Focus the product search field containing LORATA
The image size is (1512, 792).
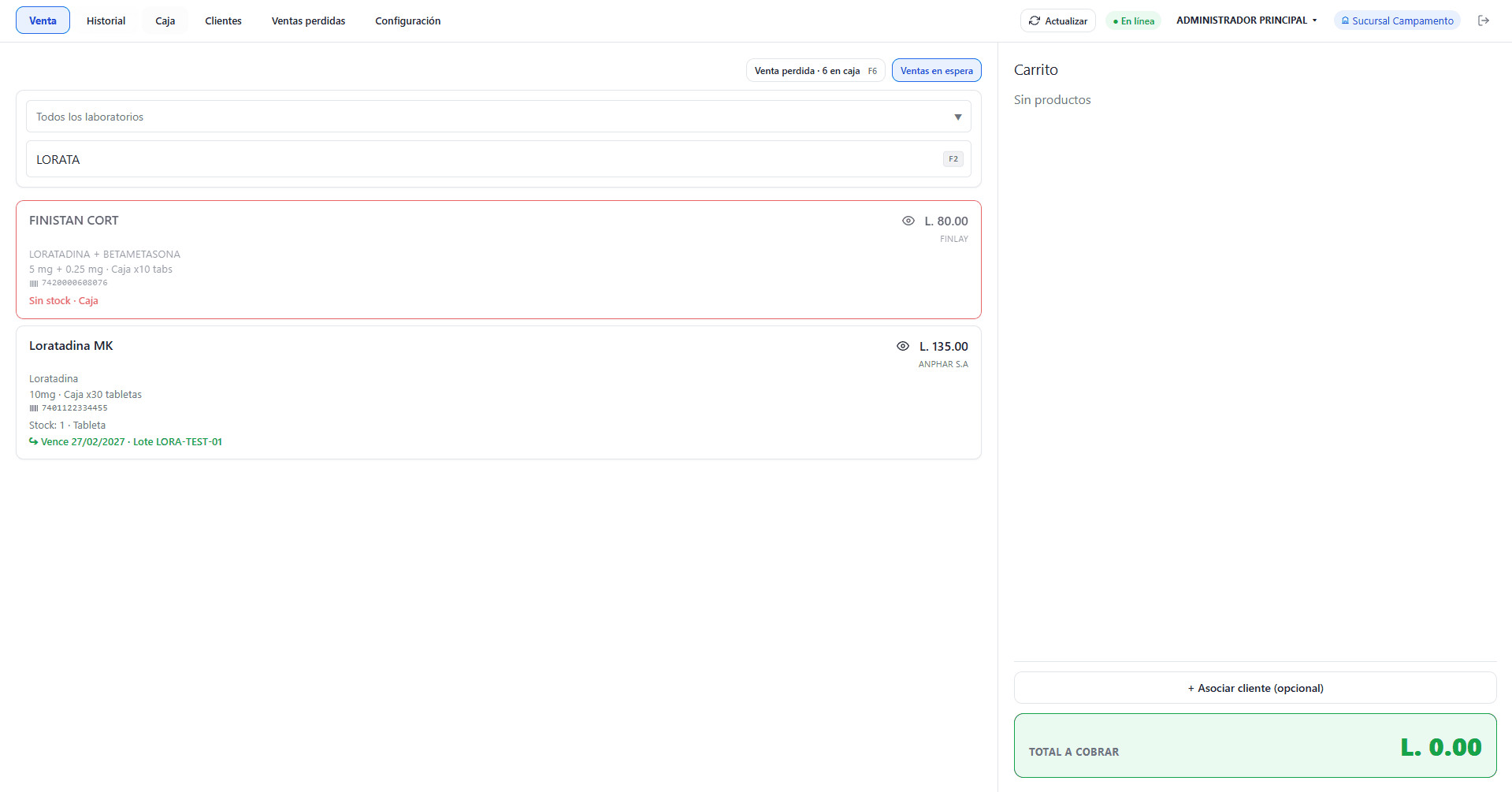click(499, 159)
